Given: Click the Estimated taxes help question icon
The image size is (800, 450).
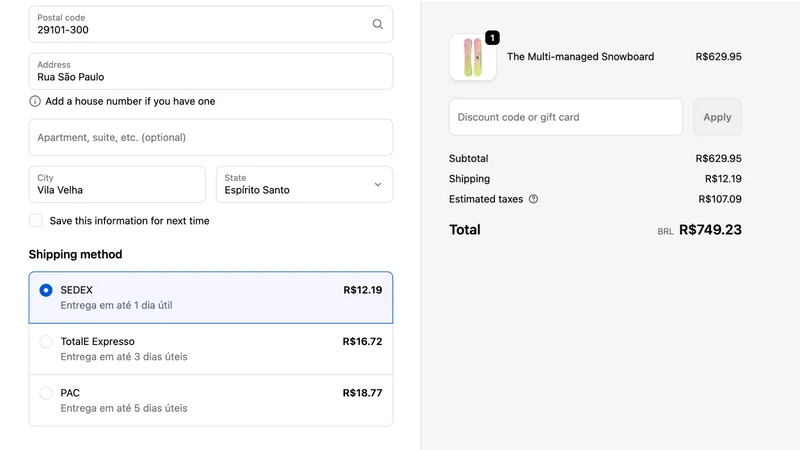Looking at the screenshot, I should pos(533,199).
